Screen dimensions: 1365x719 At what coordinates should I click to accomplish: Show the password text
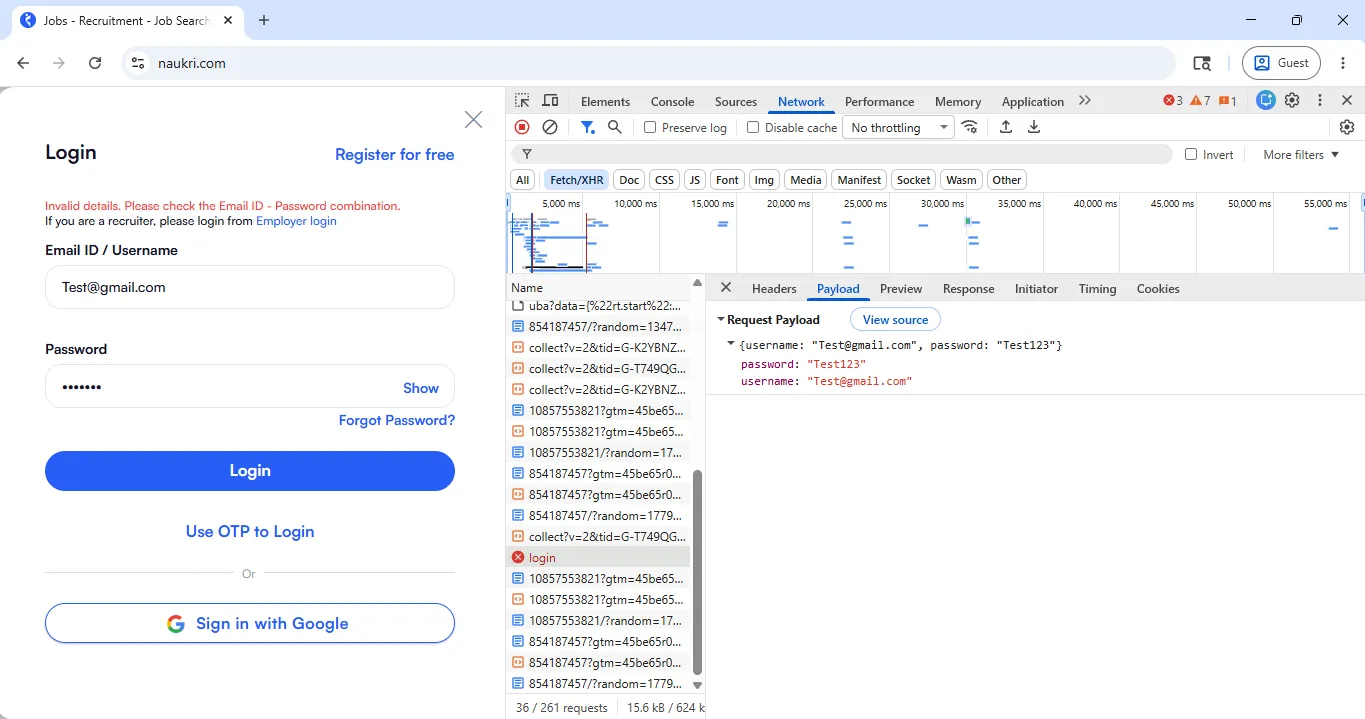tap(421, 388)
